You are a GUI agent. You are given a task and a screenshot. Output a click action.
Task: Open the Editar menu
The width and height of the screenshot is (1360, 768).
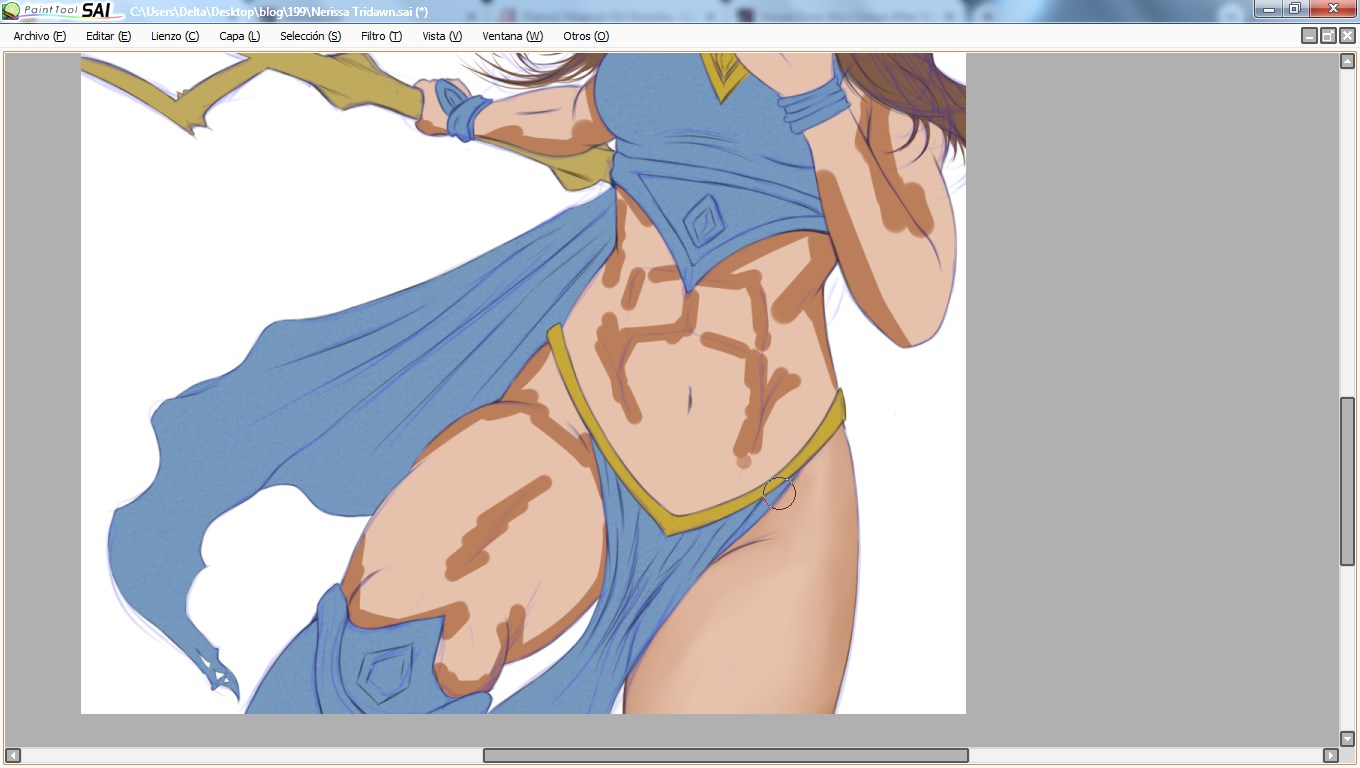click(108, 36)
